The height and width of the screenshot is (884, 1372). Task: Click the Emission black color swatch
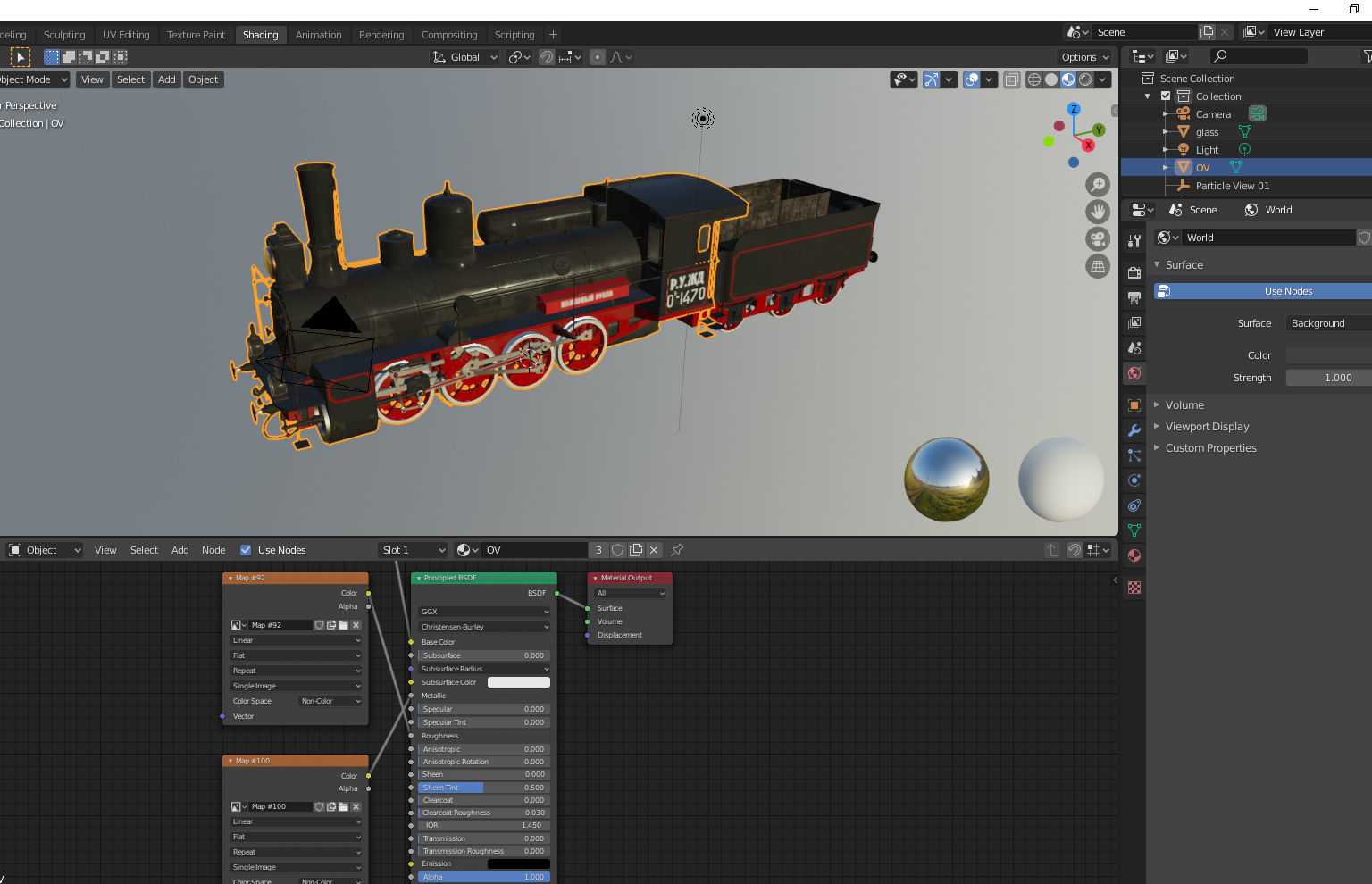coord(519,863)
